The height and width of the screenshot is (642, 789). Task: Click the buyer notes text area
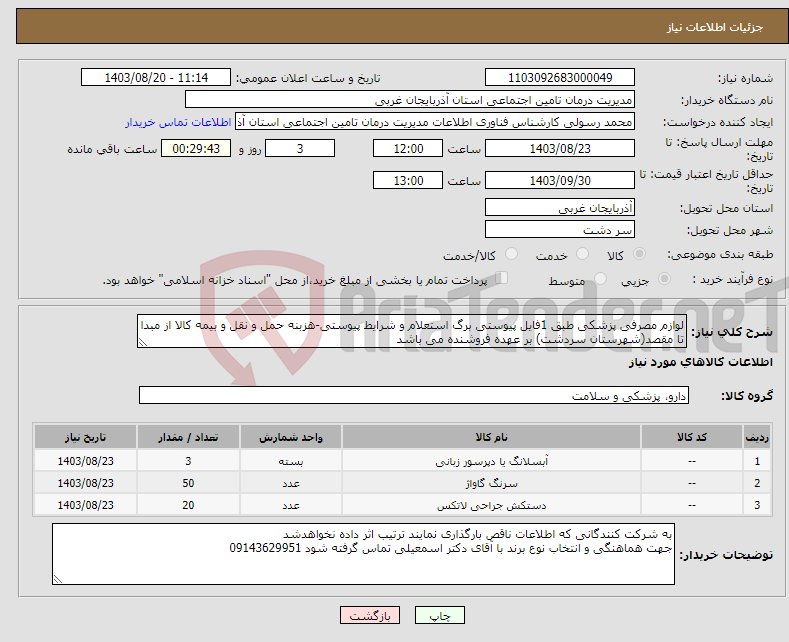point(363,554)
